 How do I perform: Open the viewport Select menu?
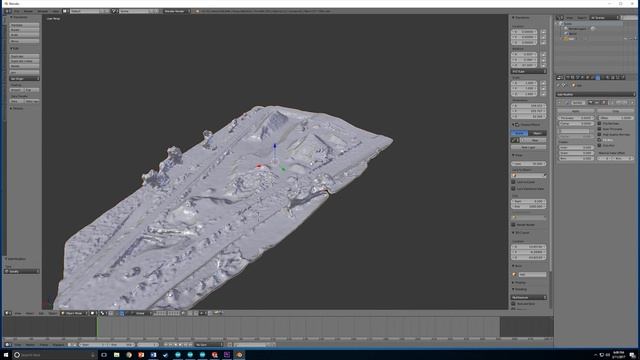point(29,313)
